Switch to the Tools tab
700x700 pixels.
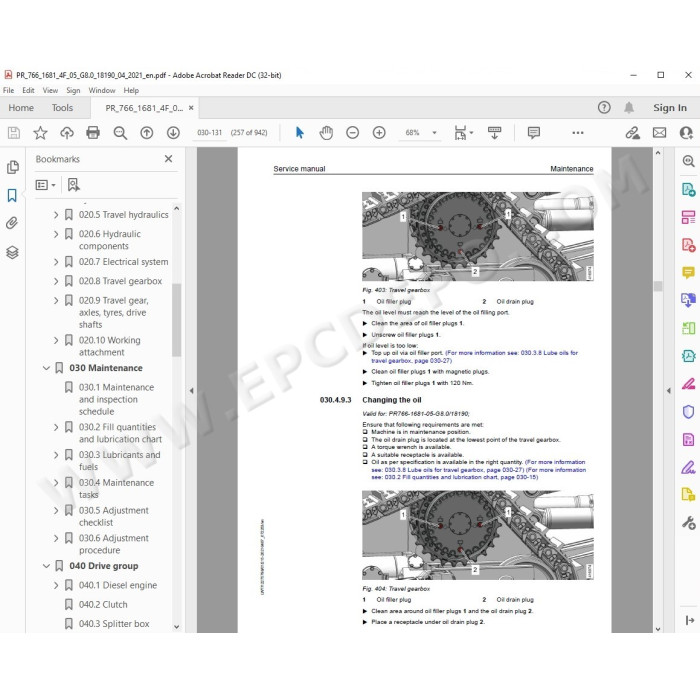62,108
